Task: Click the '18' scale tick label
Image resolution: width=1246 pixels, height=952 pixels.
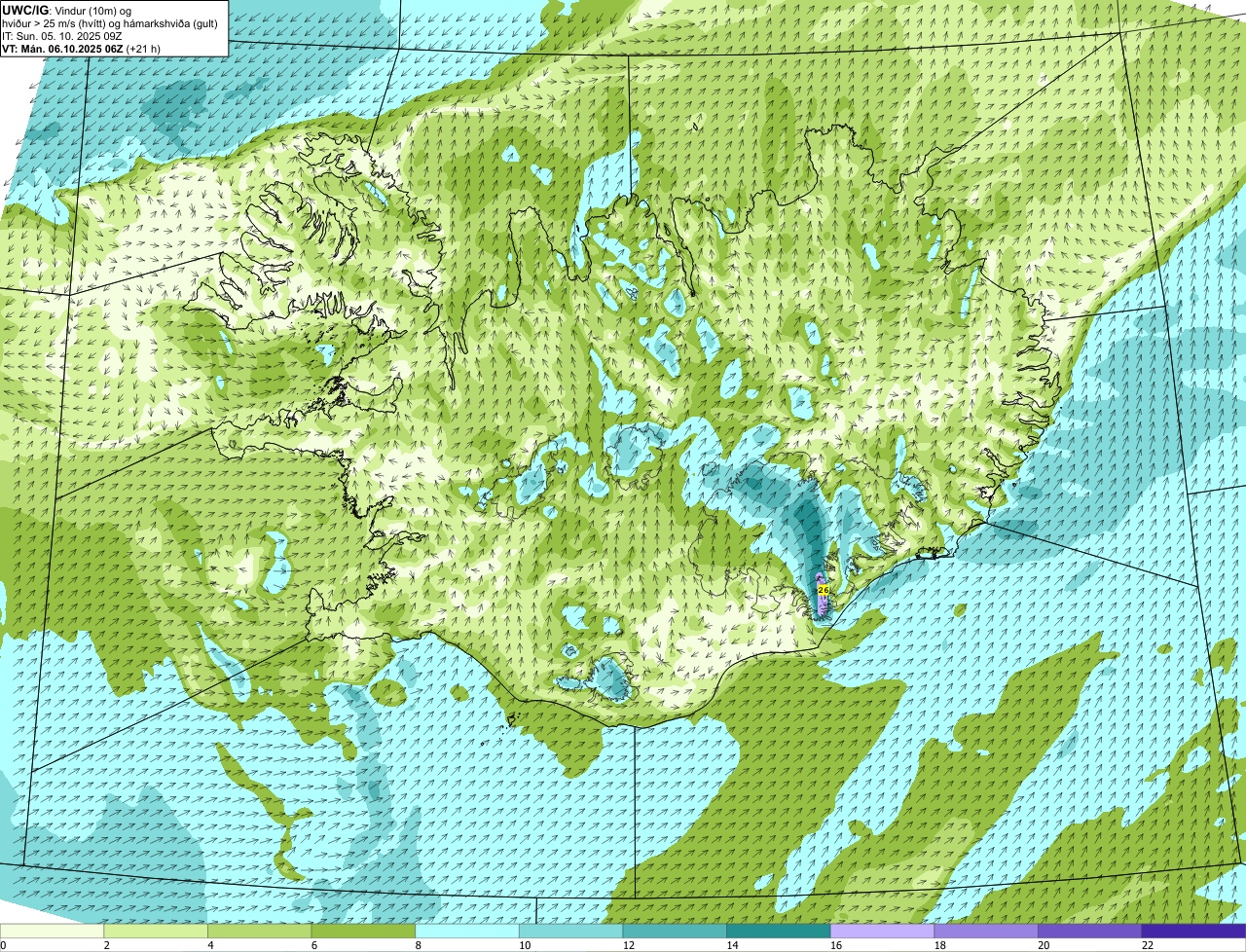Action: click(940, 945)
